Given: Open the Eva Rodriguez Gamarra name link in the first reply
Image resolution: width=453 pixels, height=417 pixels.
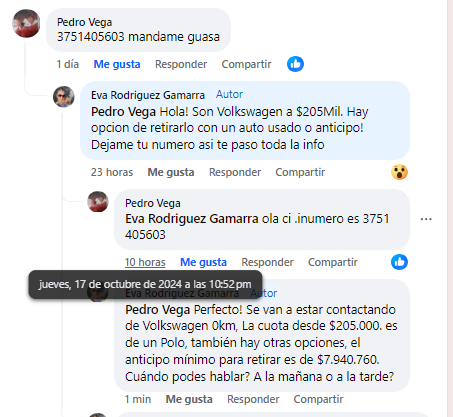Looking at the screenshot, I should pos(148,95).
